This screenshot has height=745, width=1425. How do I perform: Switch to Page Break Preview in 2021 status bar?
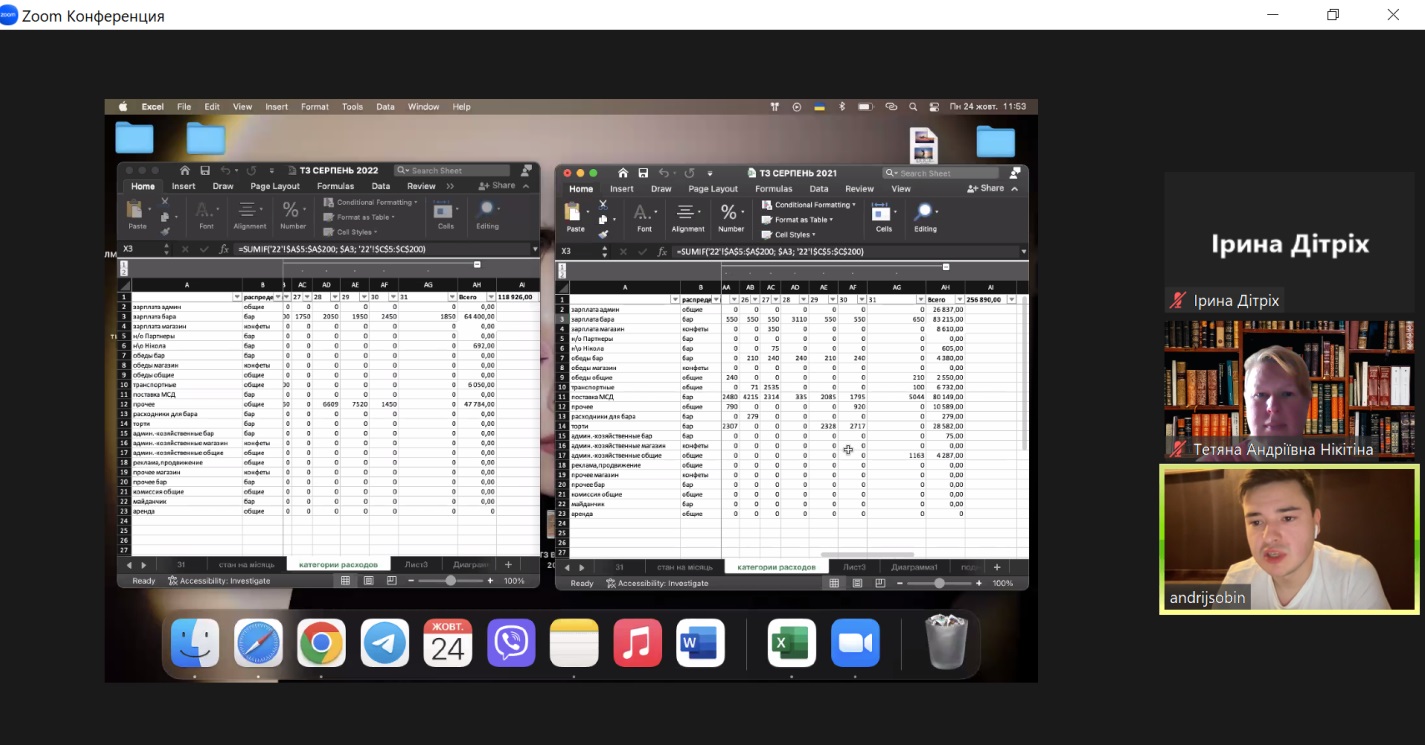(x=879, y=583)
